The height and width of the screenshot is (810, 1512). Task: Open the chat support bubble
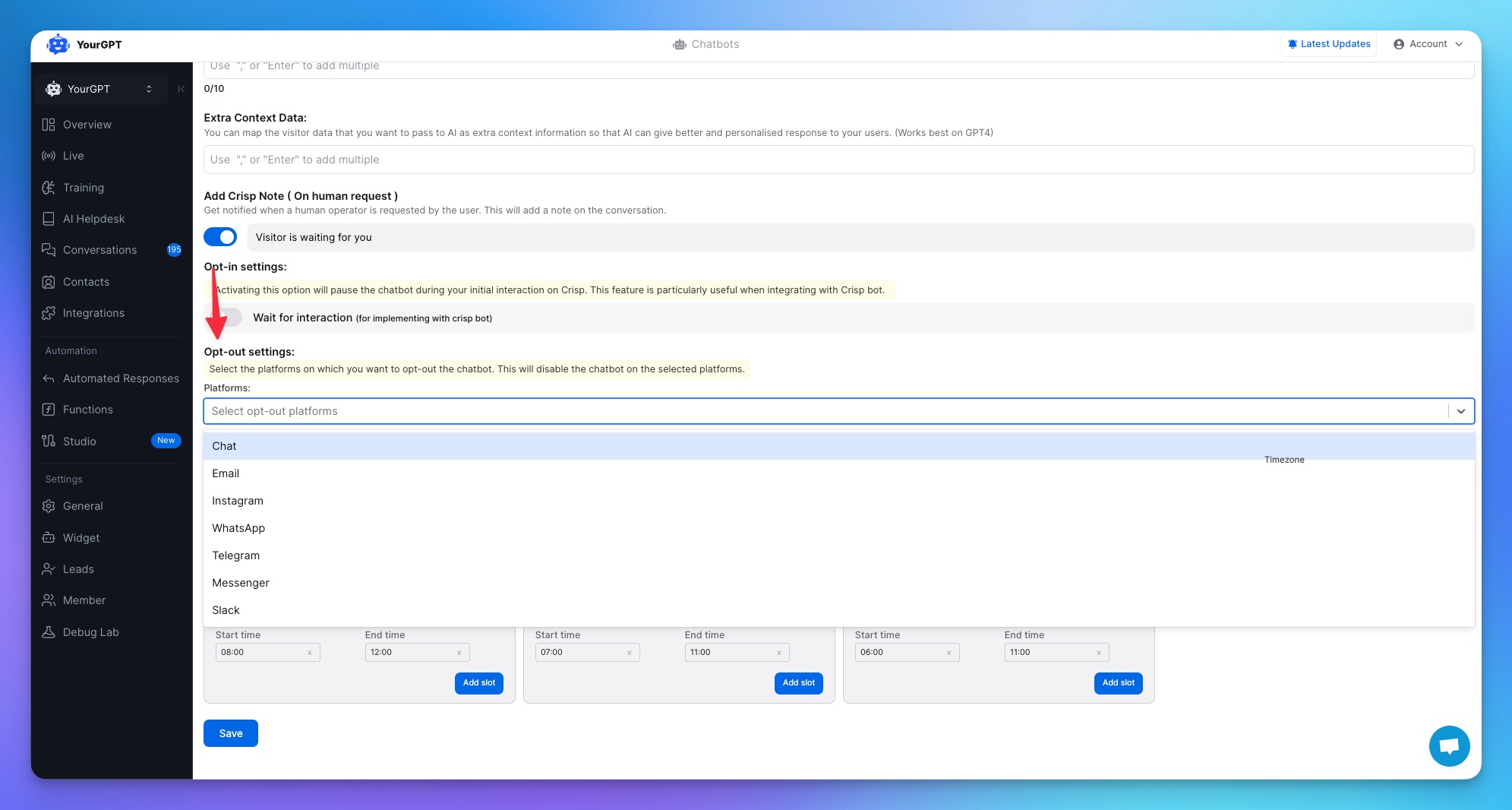pyautogui.click(x=1449, y=746)
